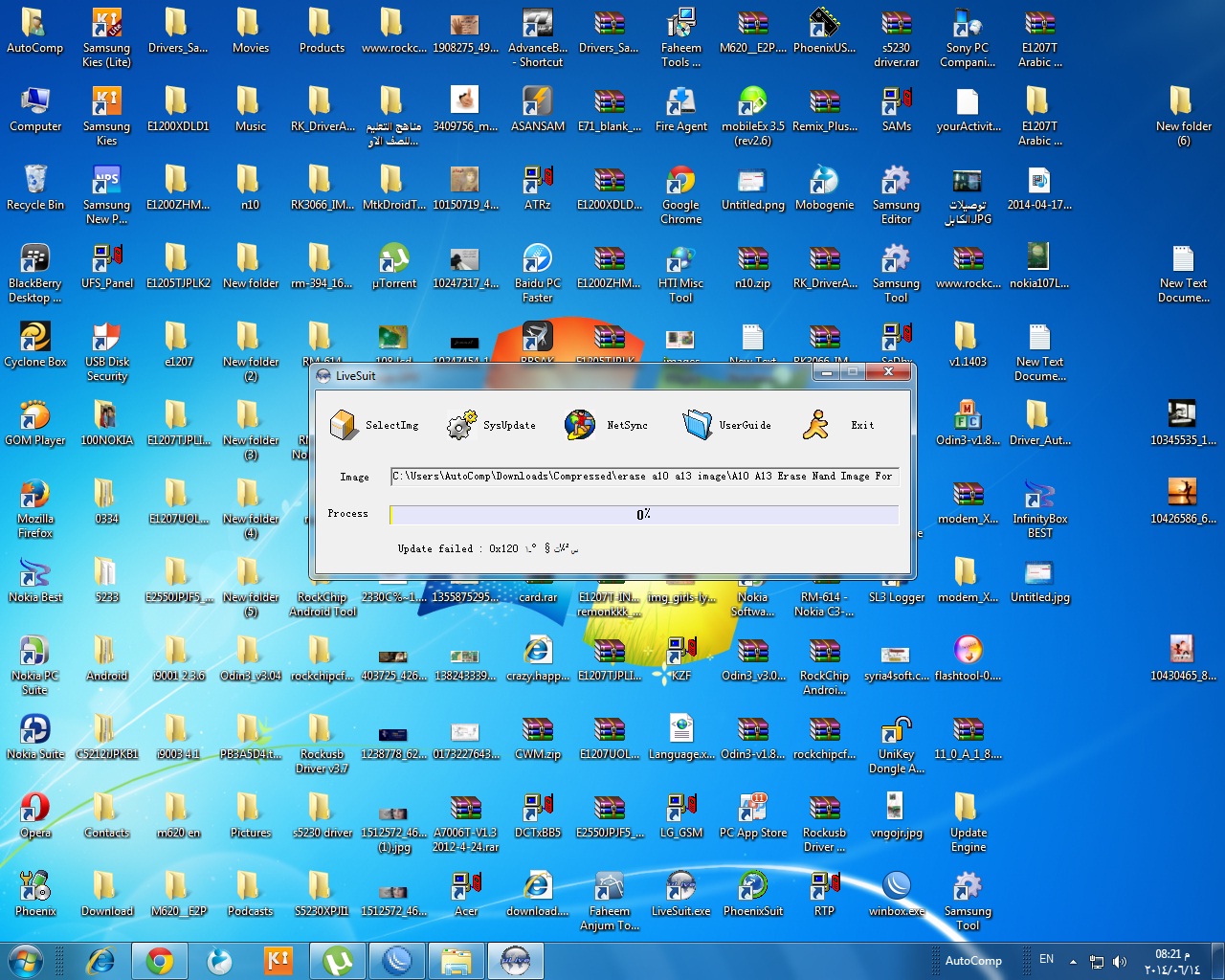Select Odin3-v1.8 icon near v1.1403
The height and width of the screenshot is (980, 1225).
pyautogui.click(x=969, y=423)
